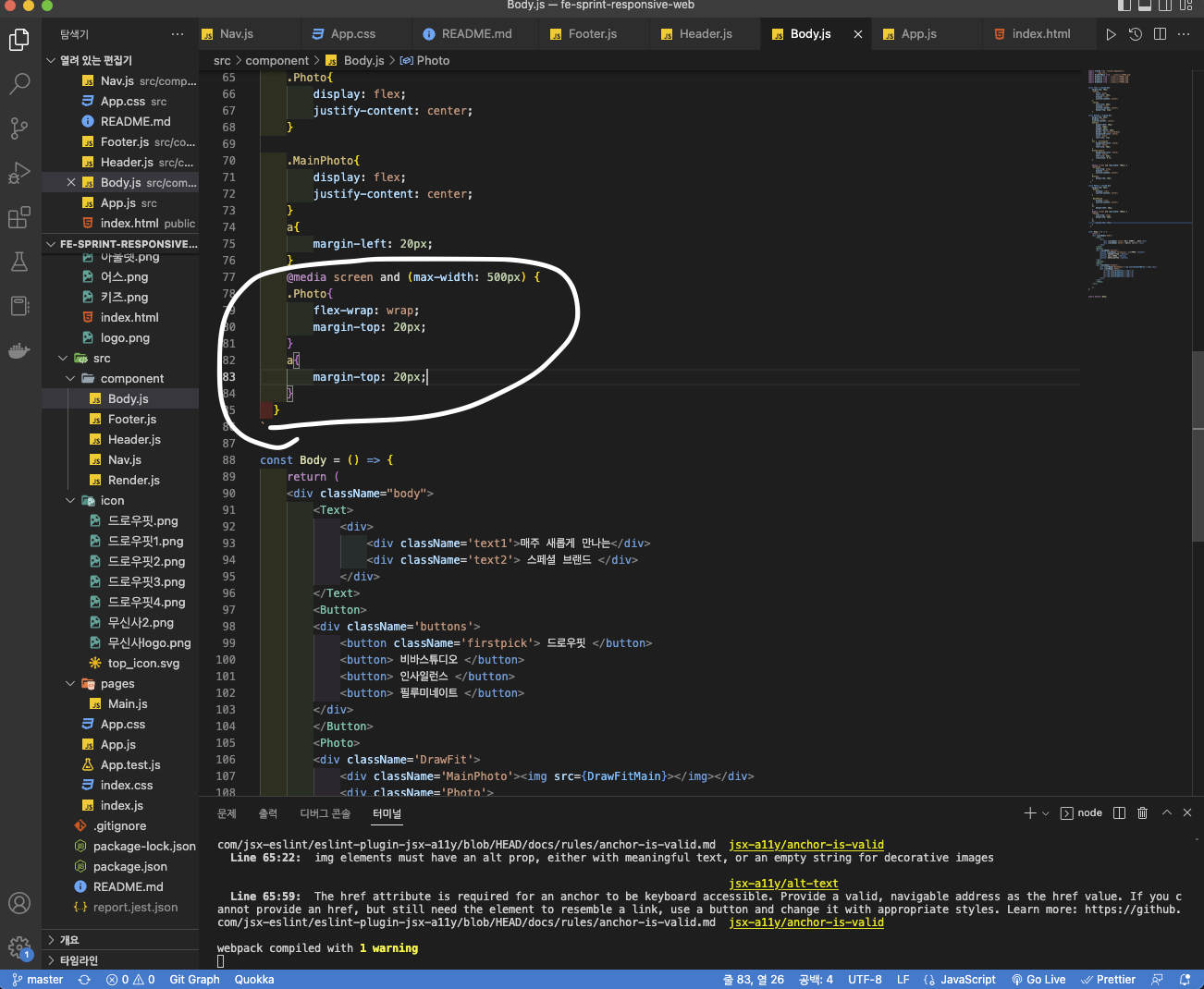Close Body.js in open editors list
Screen dimensions: 1204x989
(71, 183)
